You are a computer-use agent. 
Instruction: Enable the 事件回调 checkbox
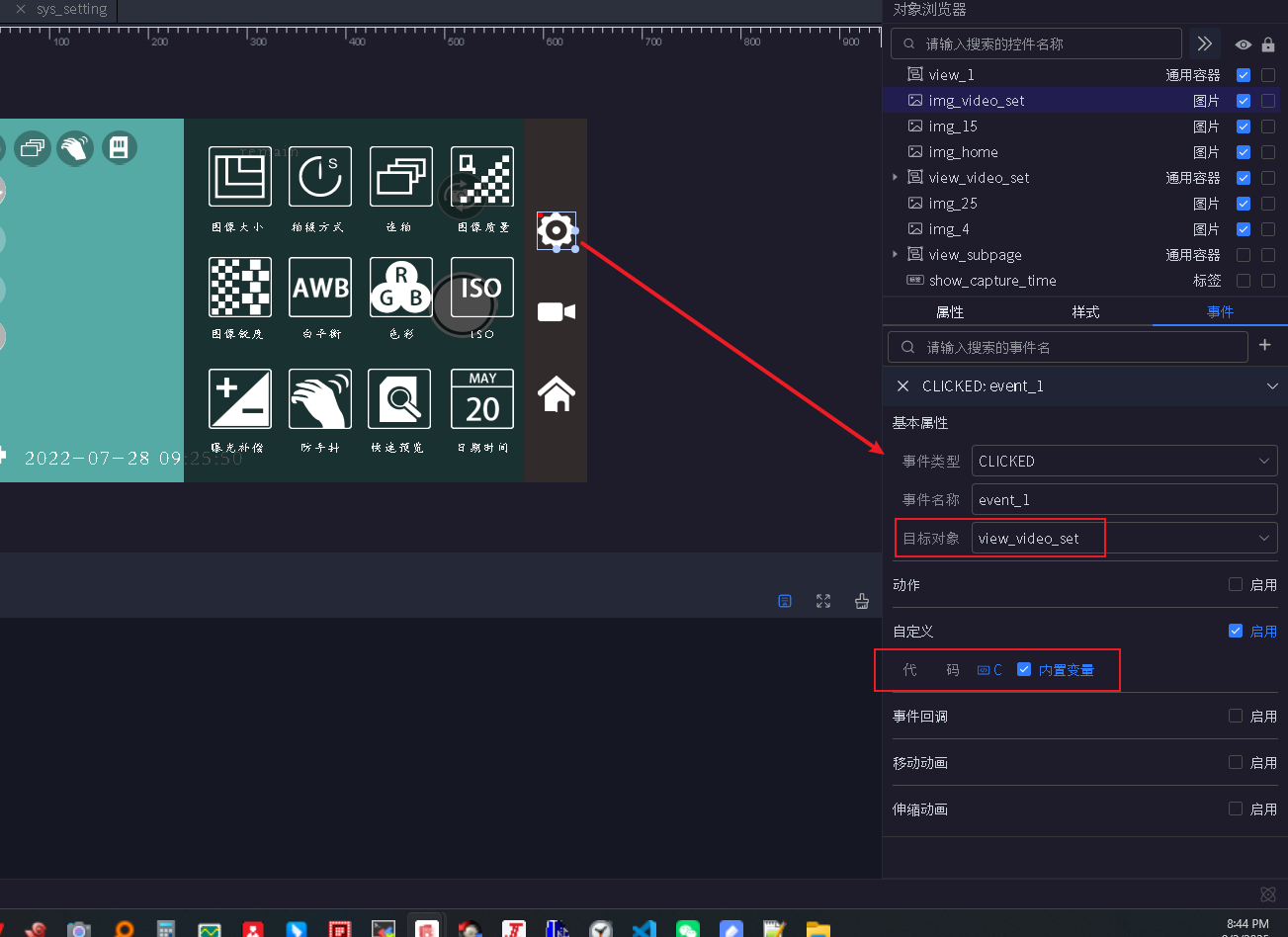coord(1236,716)
